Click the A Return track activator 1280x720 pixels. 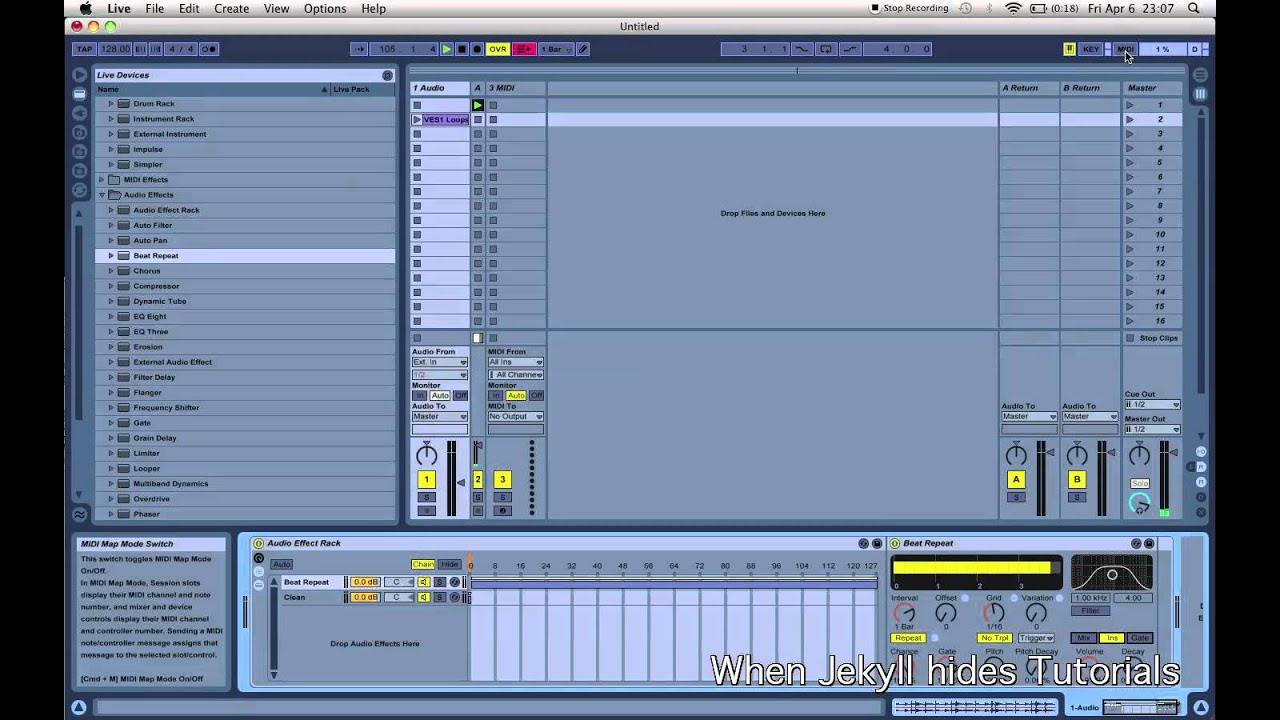click(1016, 480)
